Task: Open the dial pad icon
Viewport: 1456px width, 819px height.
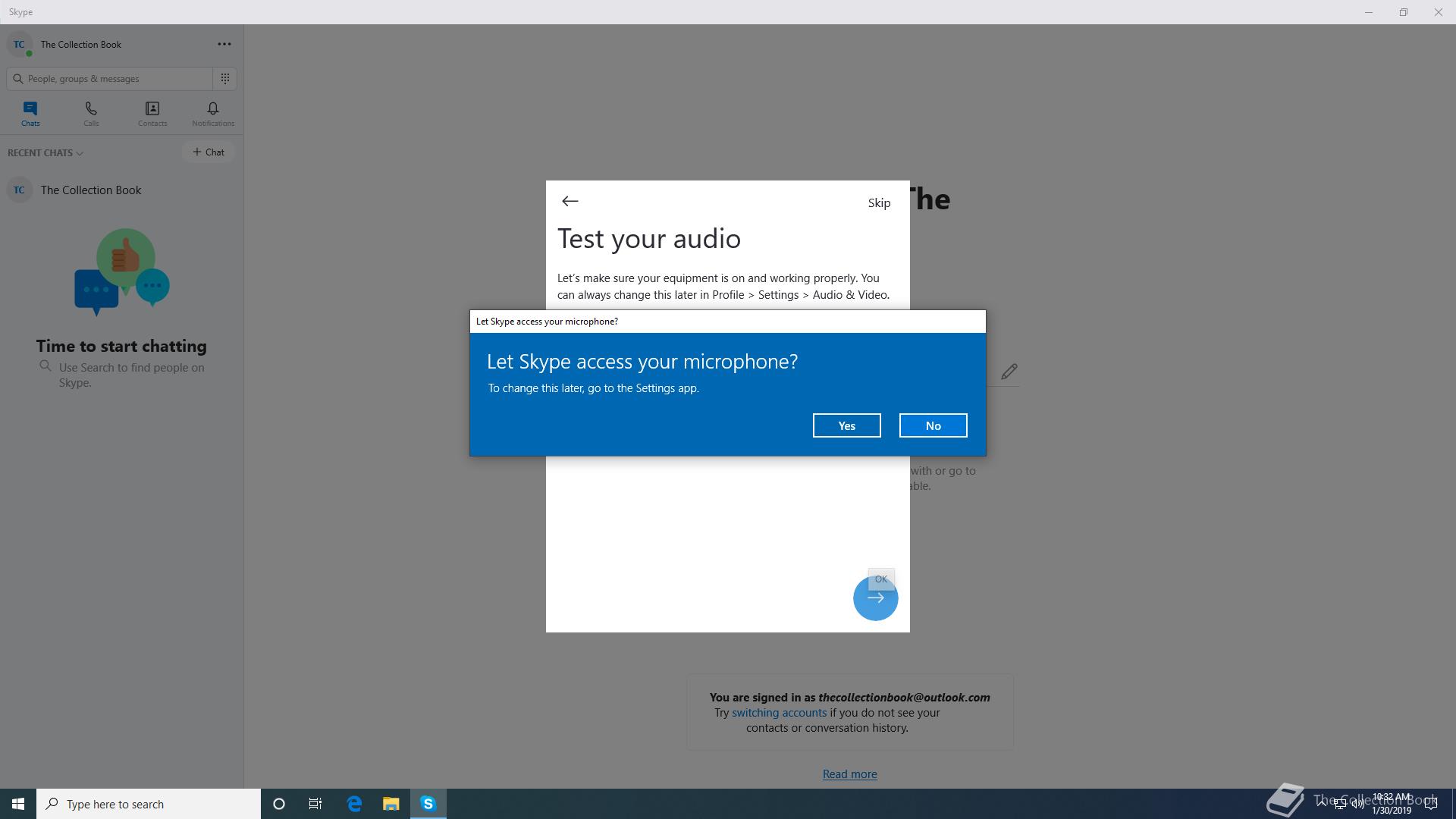Action: click(x=225, y=78)
